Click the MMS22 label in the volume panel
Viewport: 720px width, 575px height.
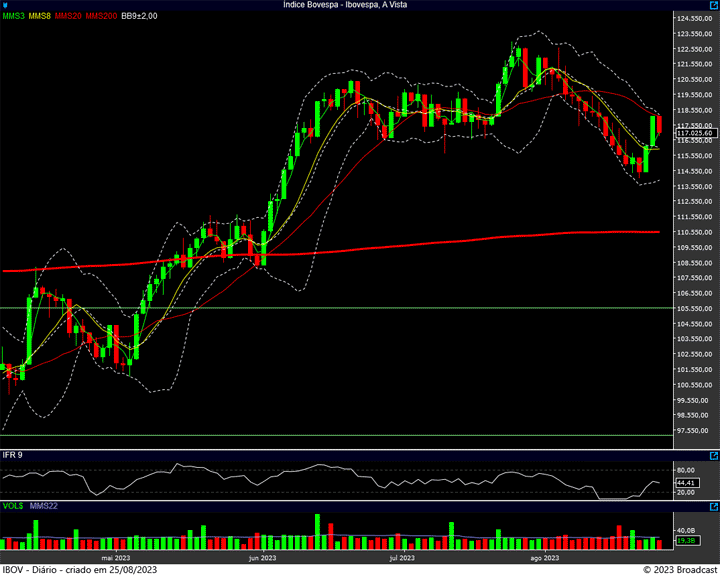[x=43, y=507]
